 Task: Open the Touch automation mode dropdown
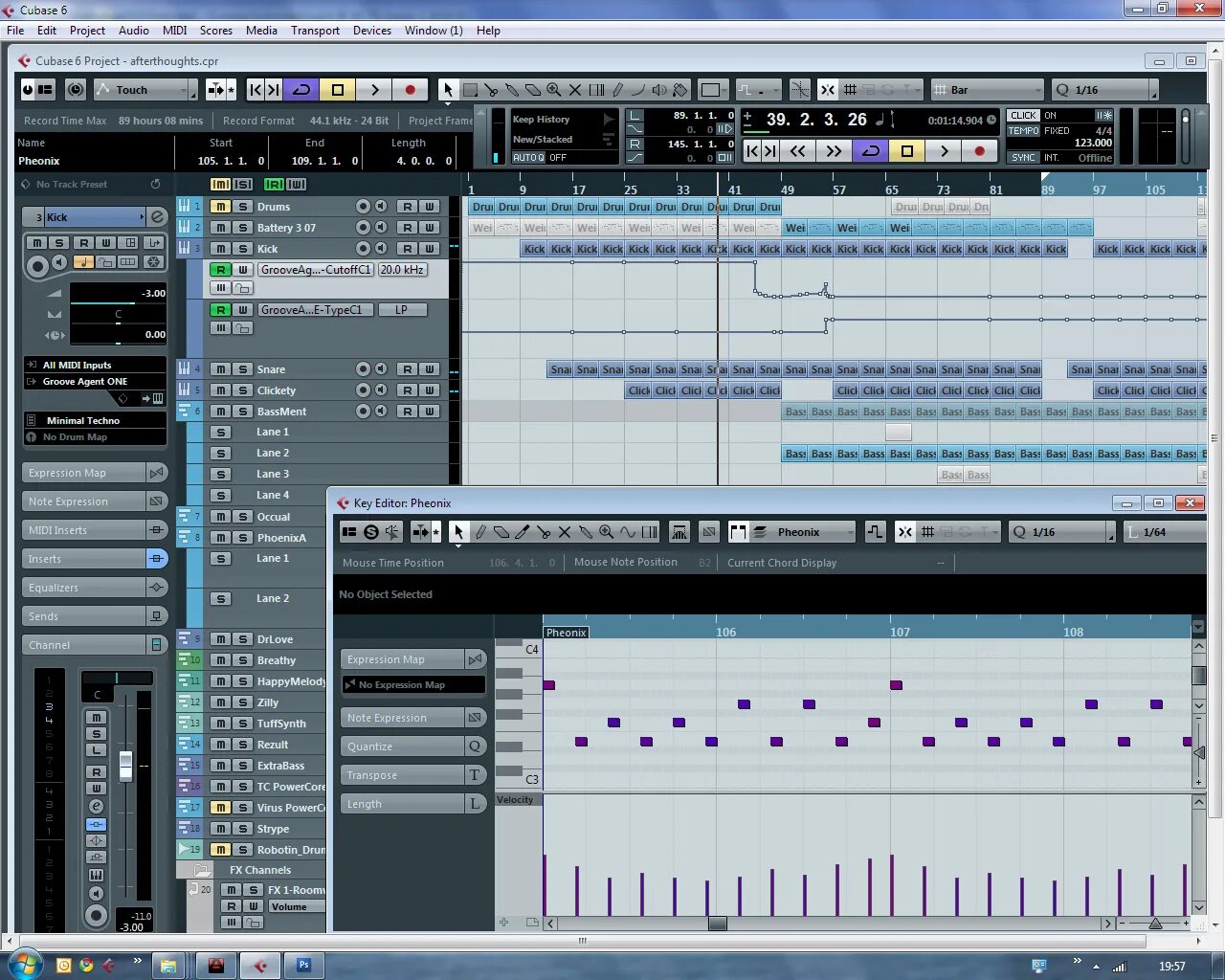tap(146, 90)
